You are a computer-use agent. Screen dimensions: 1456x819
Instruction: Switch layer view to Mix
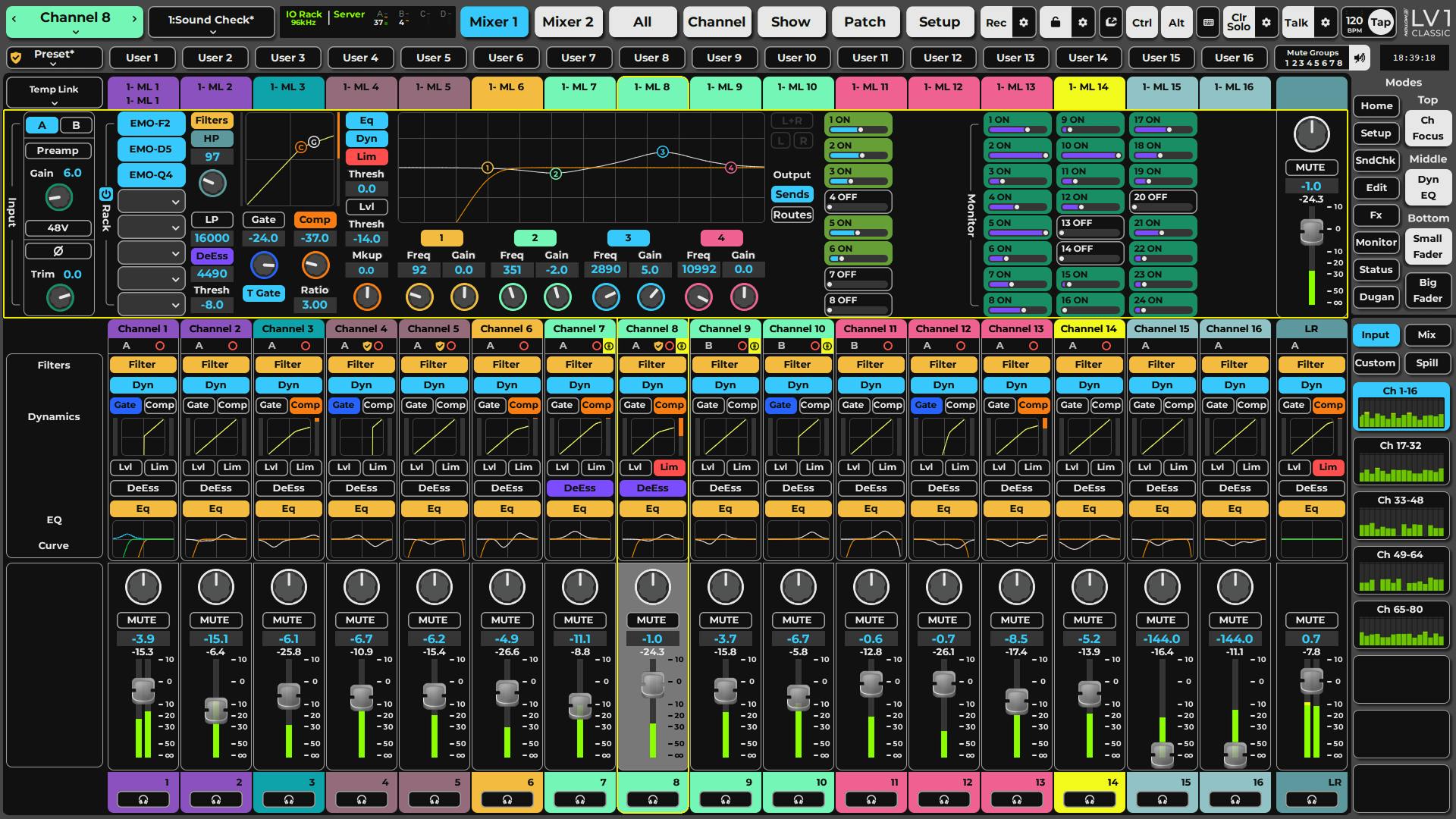(x=1426, y=334)
